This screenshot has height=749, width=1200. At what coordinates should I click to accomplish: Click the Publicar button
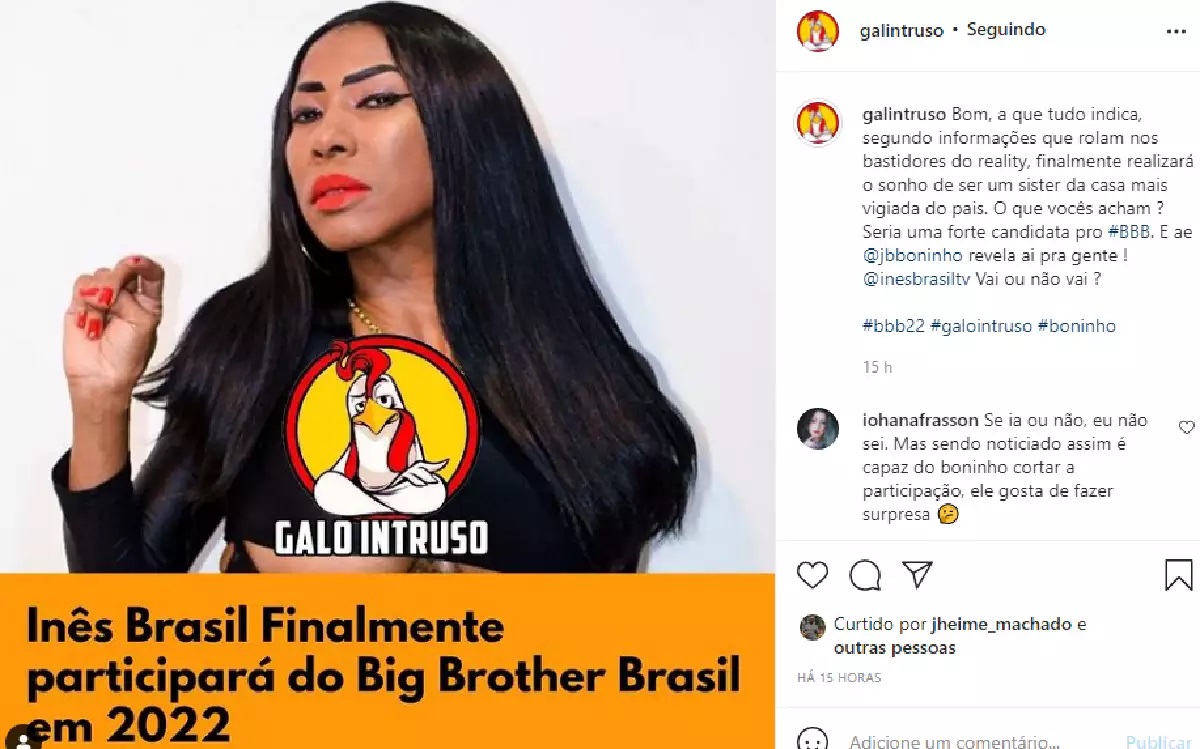pyautogui.click(x=1159, y=742)
